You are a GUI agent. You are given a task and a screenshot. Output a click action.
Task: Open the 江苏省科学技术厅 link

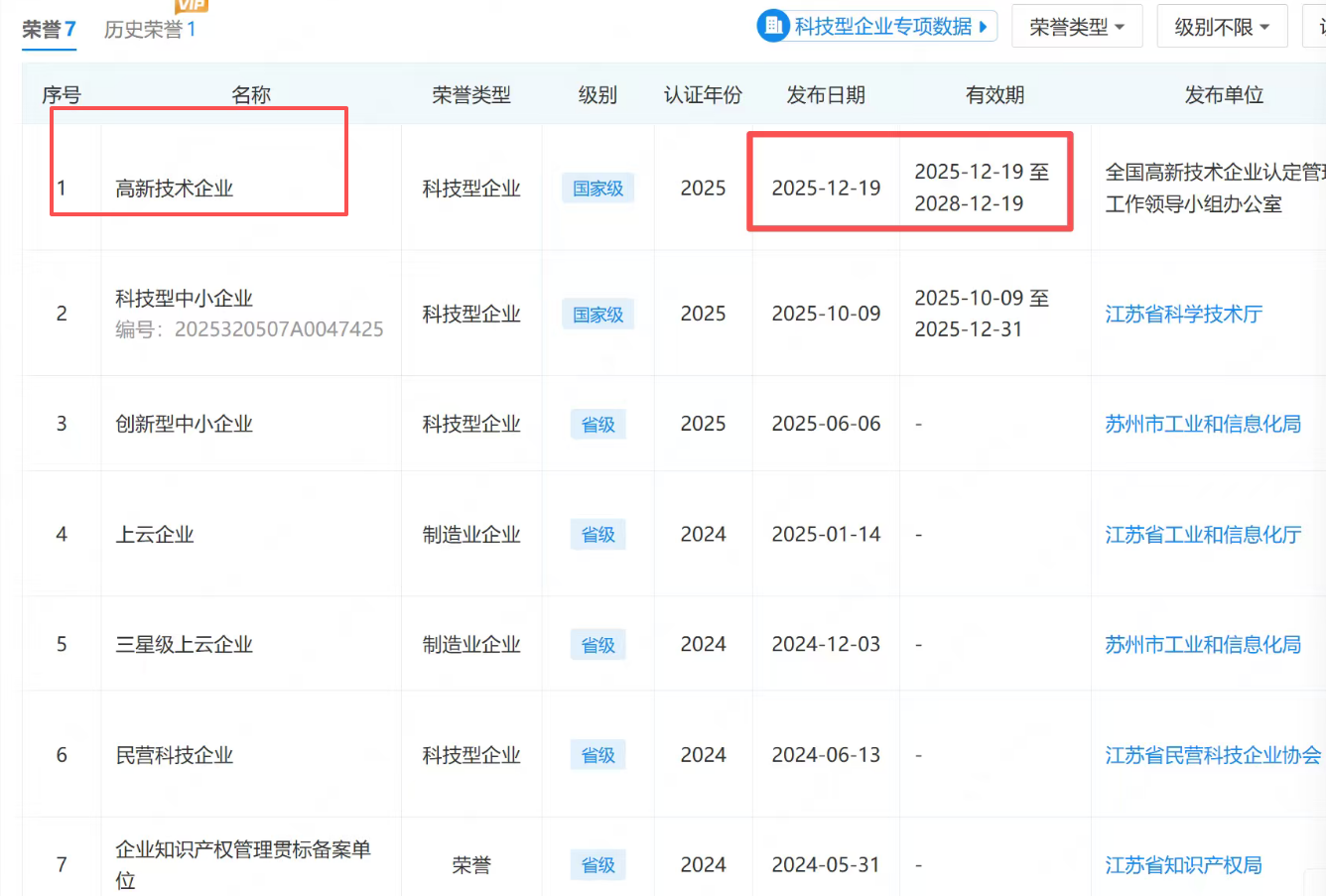click(x=1183, y=315)
